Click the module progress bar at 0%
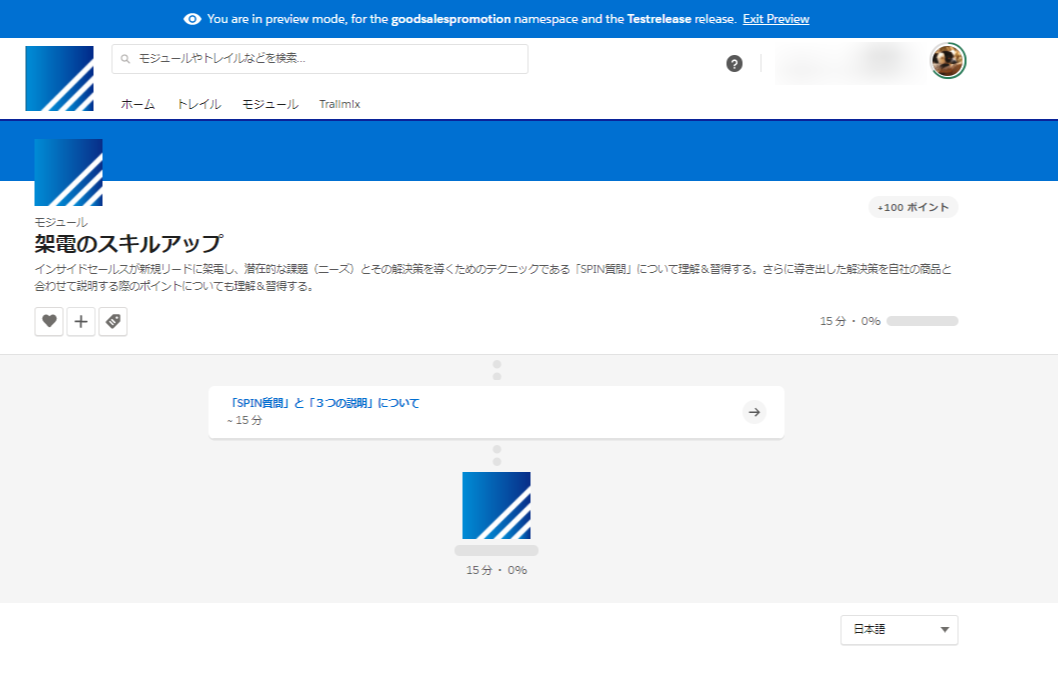This screenshot has width=1058, height=695. (x=922, y=321)
